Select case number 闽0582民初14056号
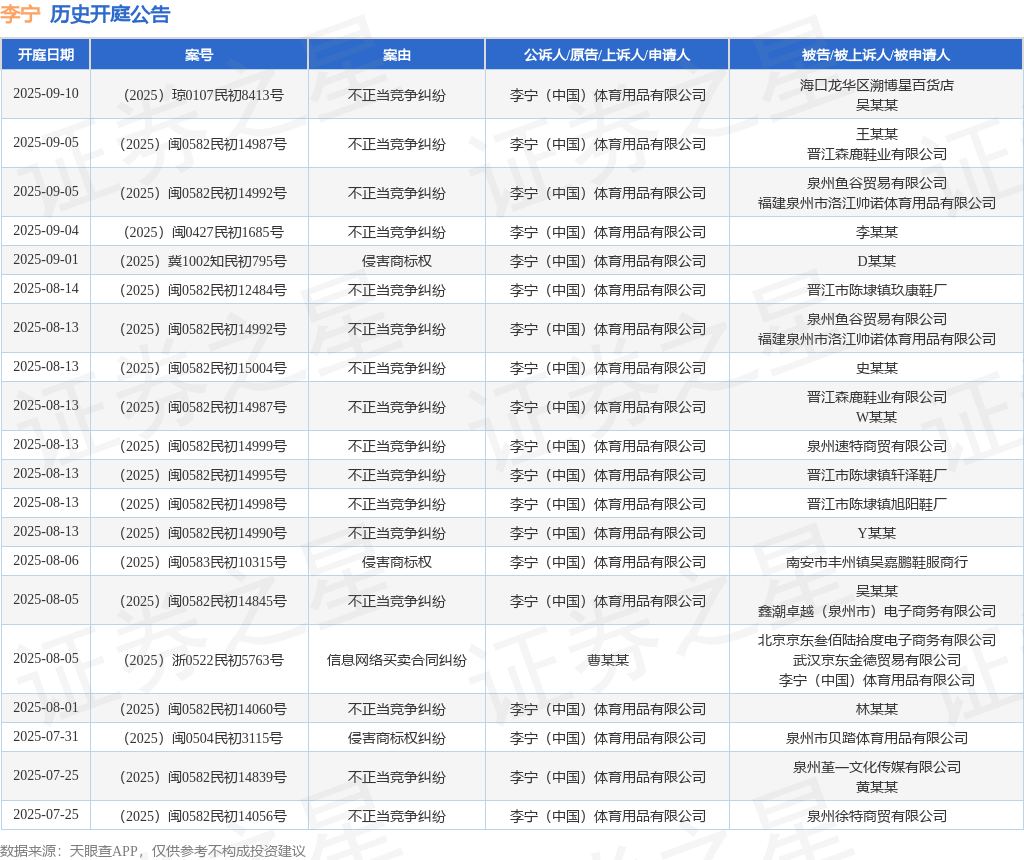This screenshot has width=1024, height=860. 203,816
